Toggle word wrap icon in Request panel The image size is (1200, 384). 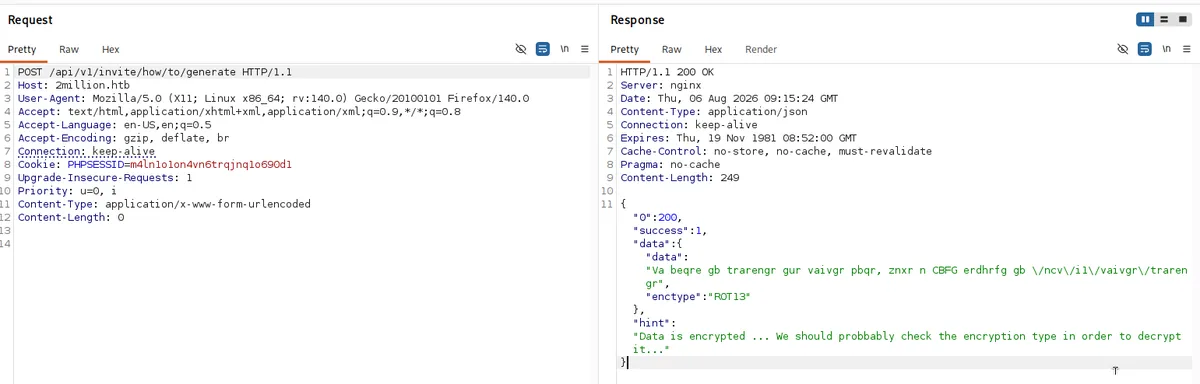tap(543, 49)
